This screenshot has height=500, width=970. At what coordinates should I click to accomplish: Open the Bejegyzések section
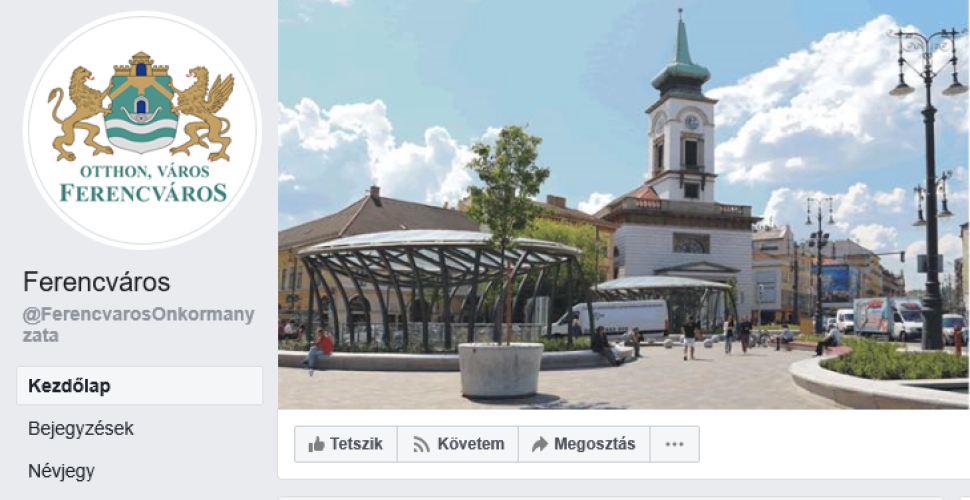[x=81, y=429]
